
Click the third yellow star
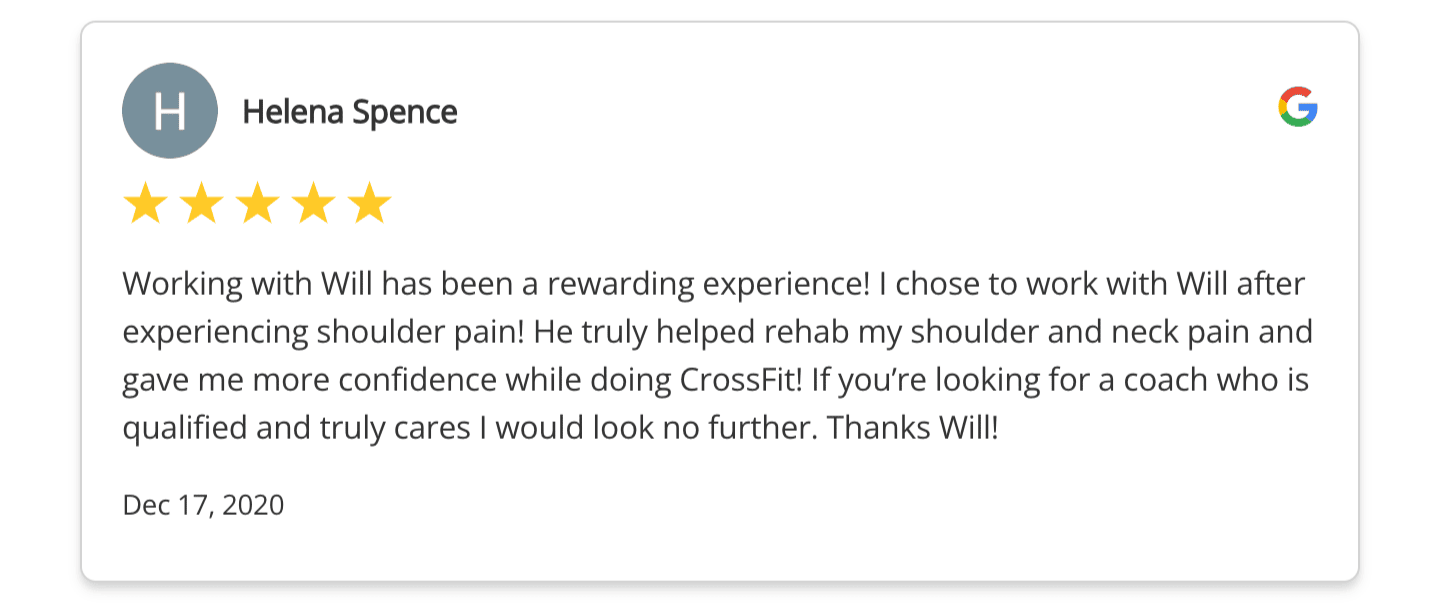(x=257, y=204)
